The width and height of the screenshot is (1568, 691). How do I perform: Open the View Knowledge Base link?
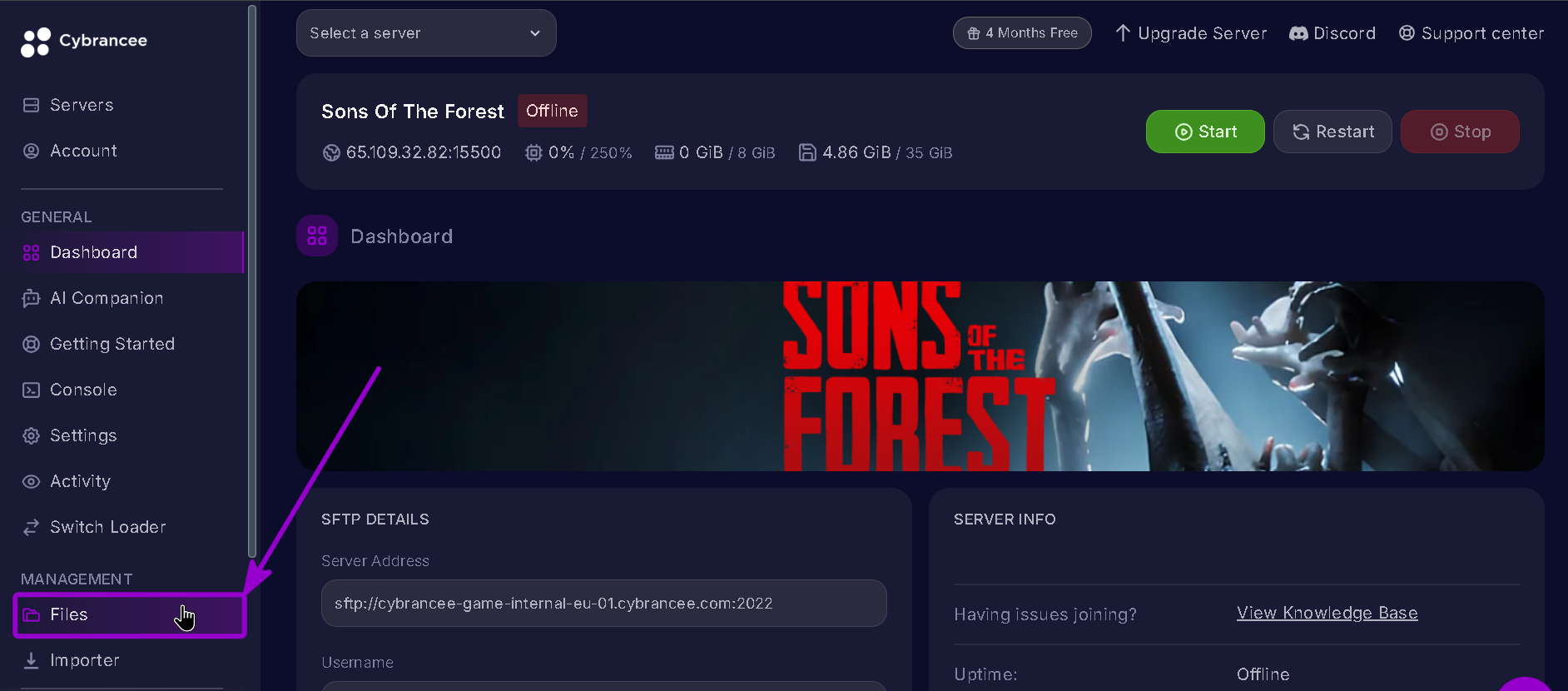click(1327, 613)
